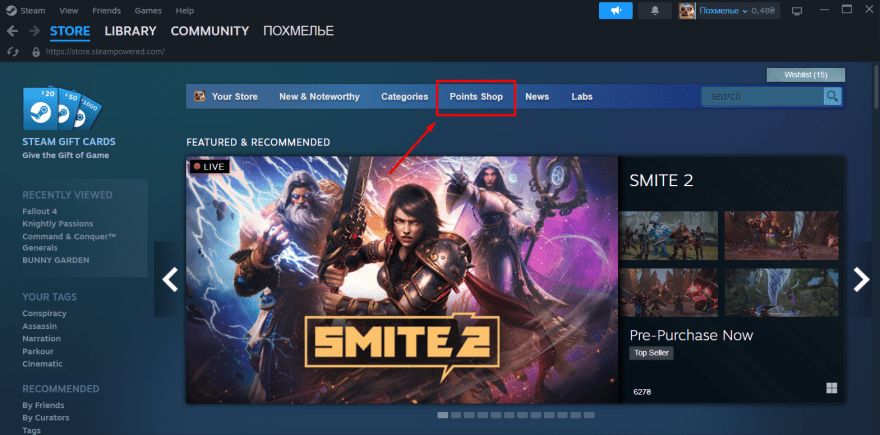Open the Points Shop tab

tap(476, 97)
